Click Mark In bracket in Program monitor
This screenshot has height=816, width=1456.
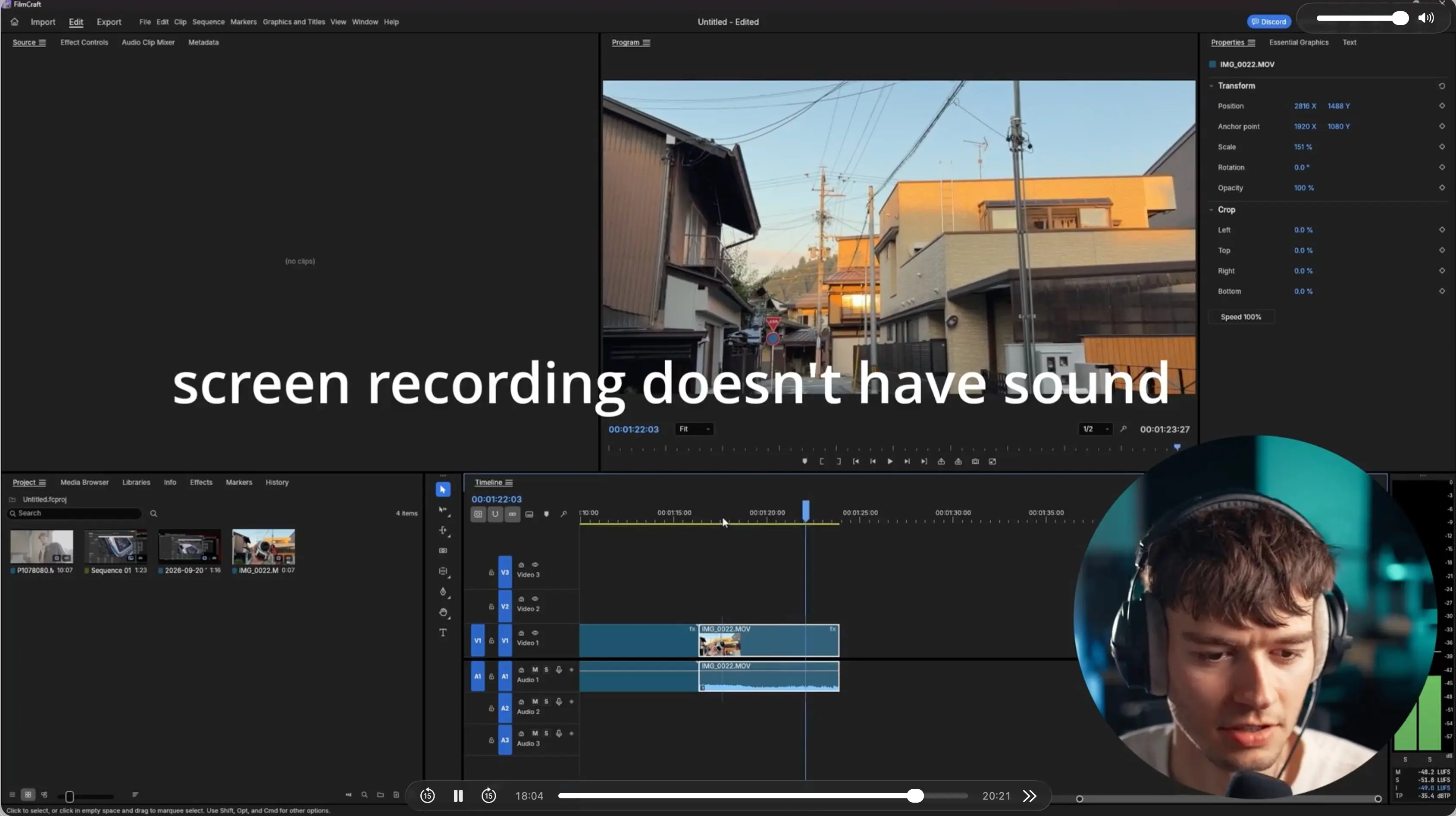[x=821, y=461]
